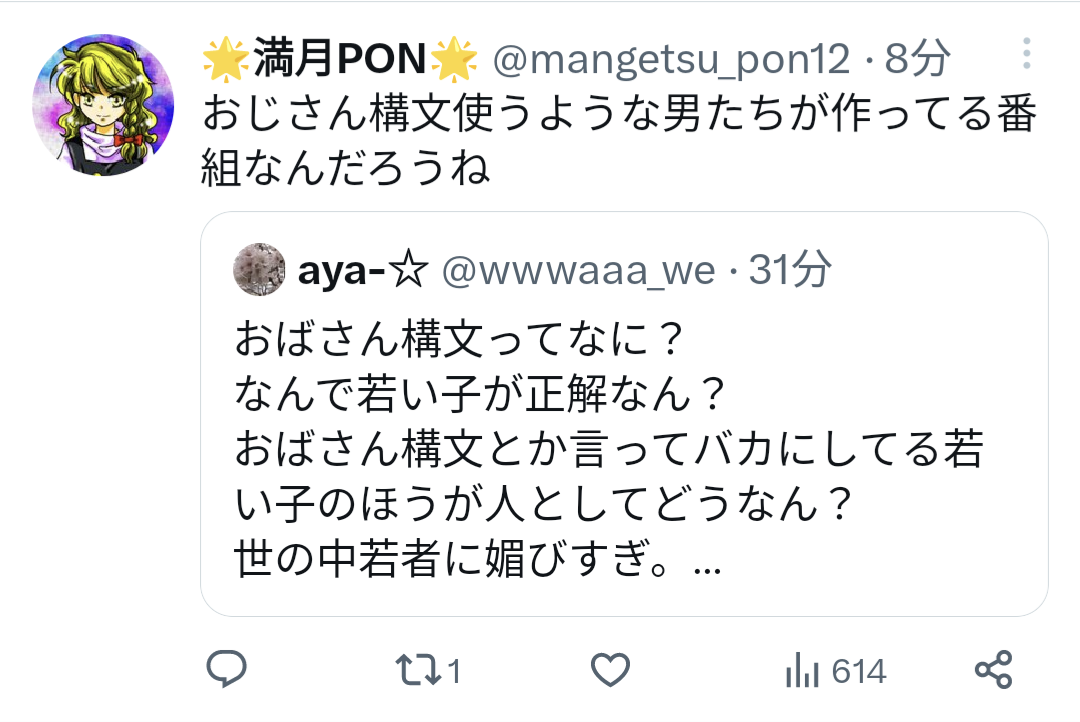Open the three-dot more options menu
This screenshot has height=722, width=1080.
click(x=1026, y=53)
